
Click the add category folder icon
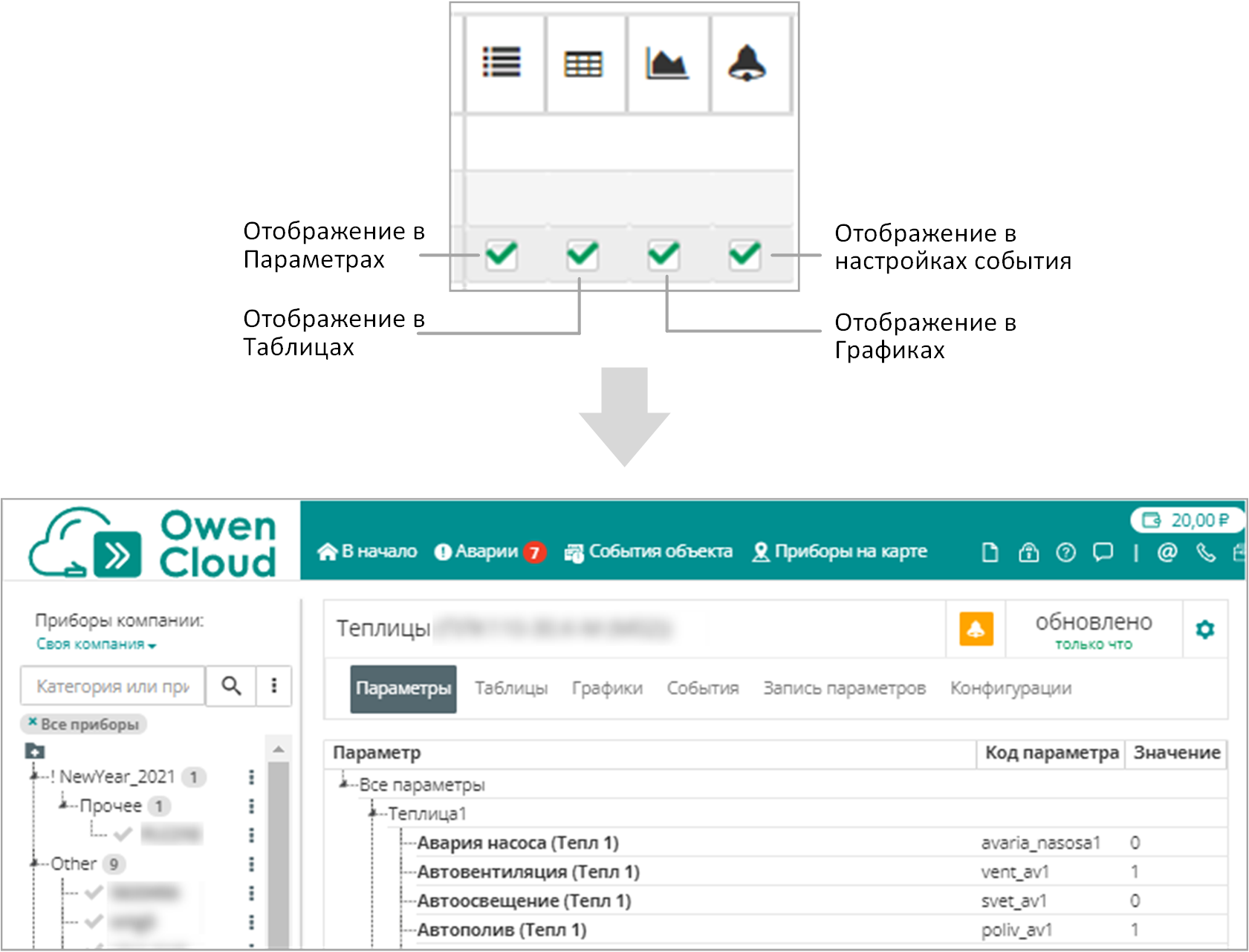tap(34, 751)
